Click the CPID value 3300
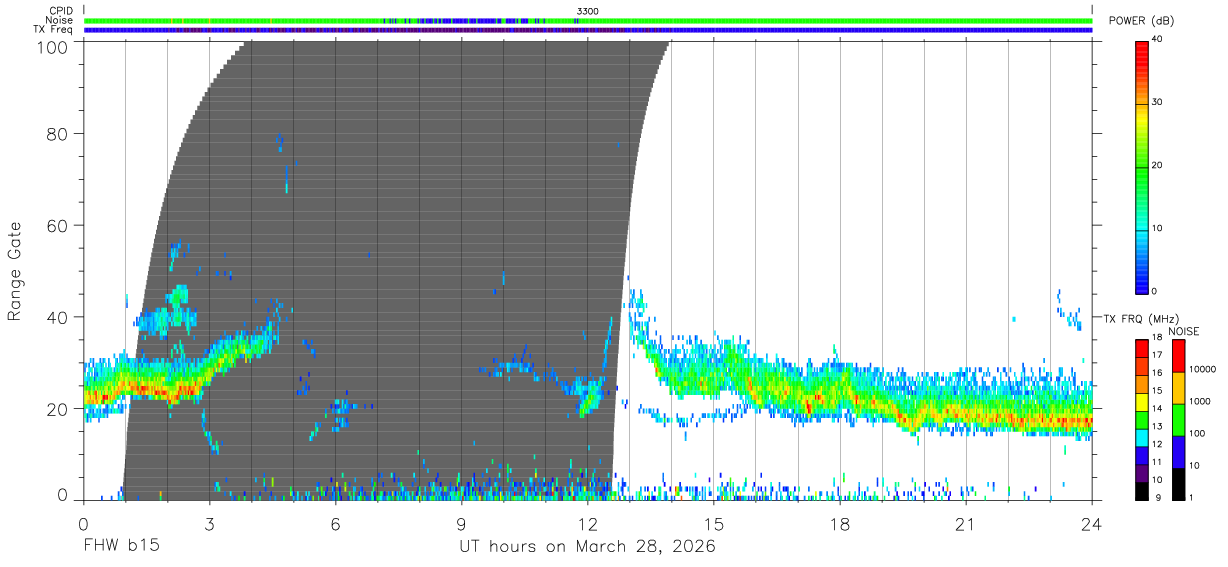1228x567 pixels. 587,11
